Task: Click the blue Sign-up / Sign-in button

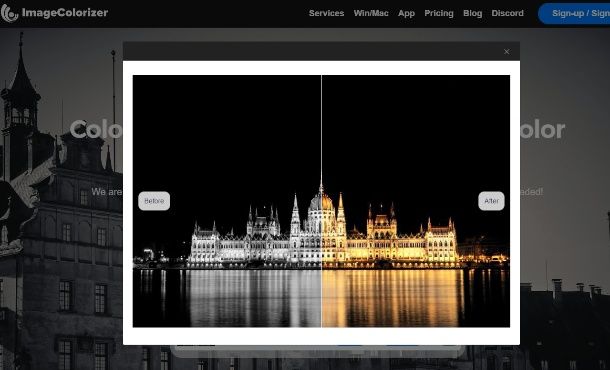Action: coord(574,14)
